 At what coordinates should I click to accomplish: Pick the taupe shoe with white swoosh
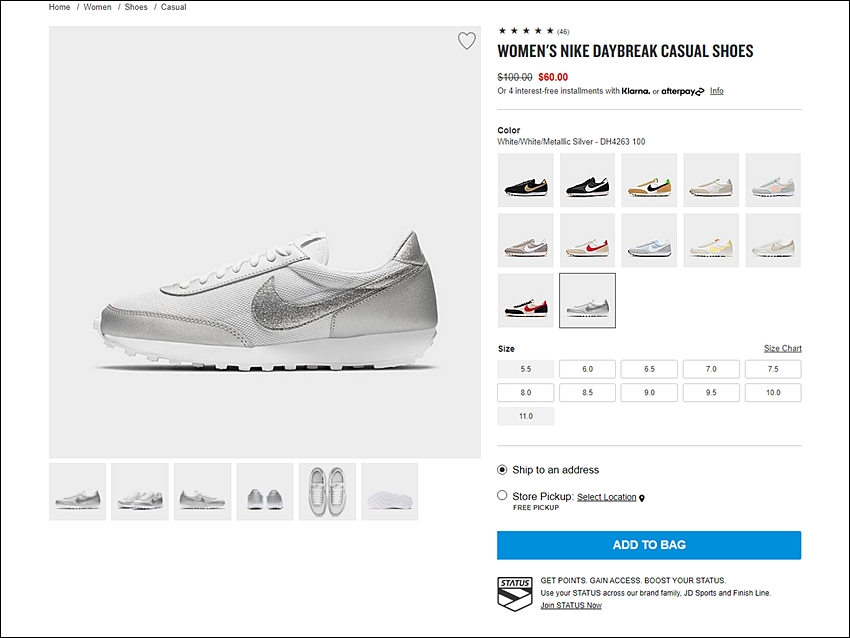[x=525, y=240]
